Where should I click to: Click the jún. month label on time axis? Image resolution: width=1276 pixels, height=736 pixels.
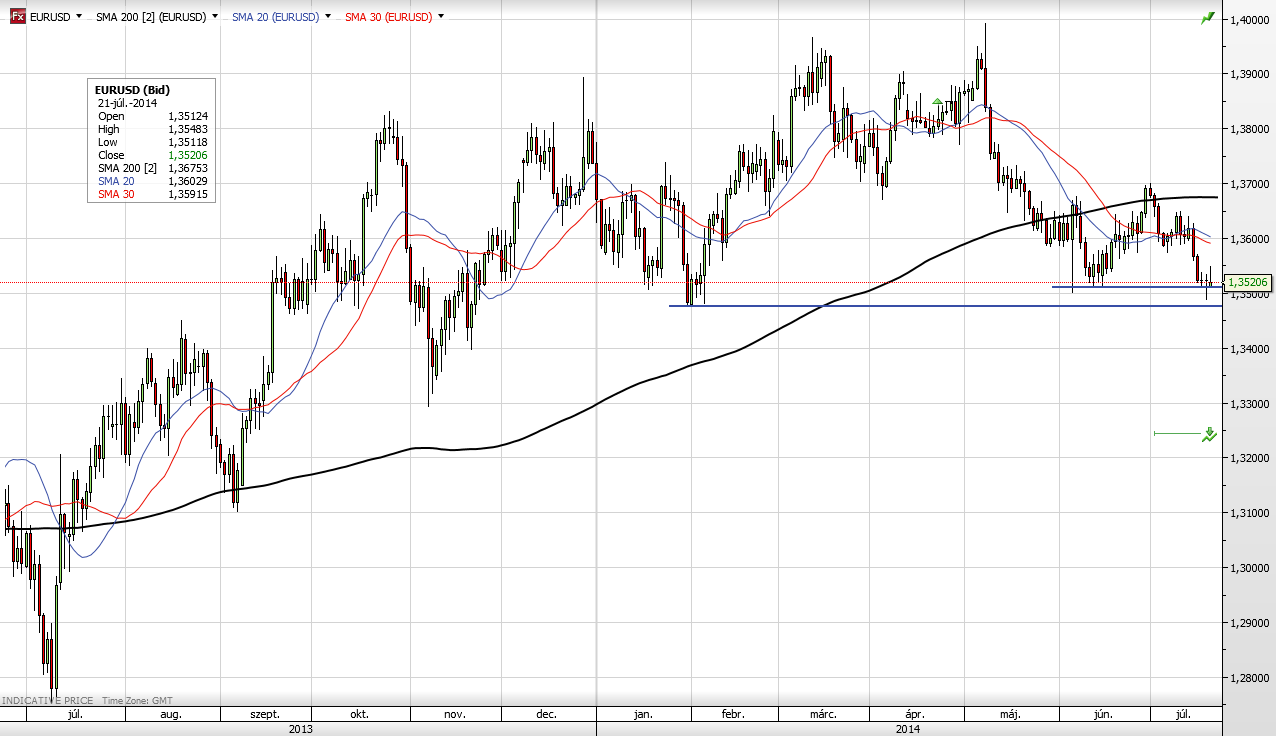(x=1103, y=715)
